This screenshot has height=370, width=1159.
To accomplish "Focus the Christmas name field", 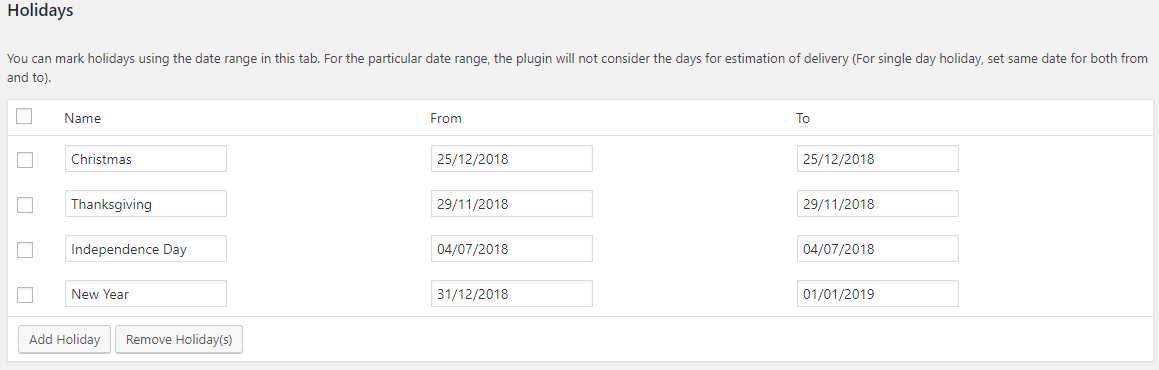I will pyautogui.click(x=146, y=159).
